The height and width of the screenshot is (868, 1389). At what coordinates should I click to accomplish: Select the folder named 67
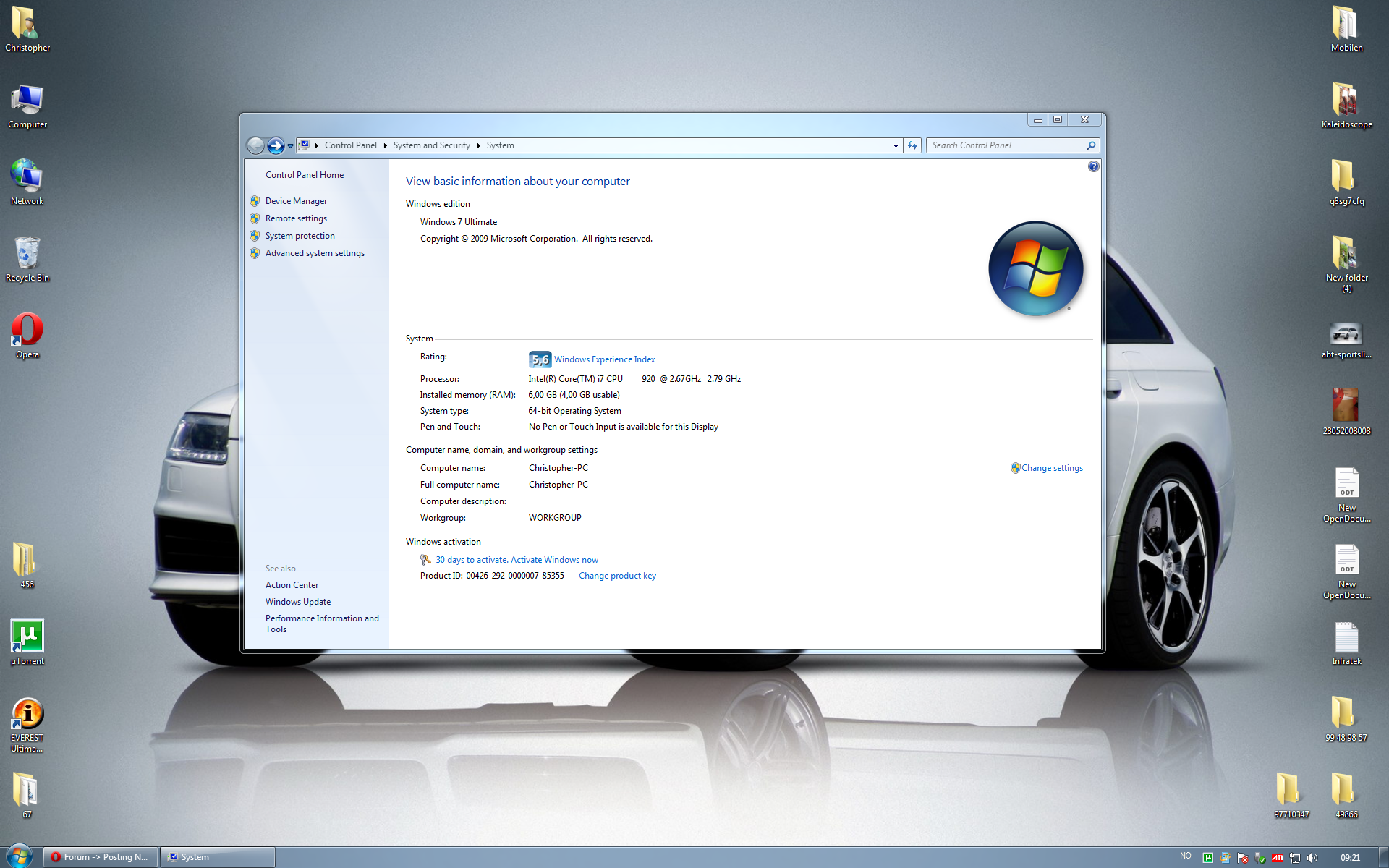(x=27, y=796)
